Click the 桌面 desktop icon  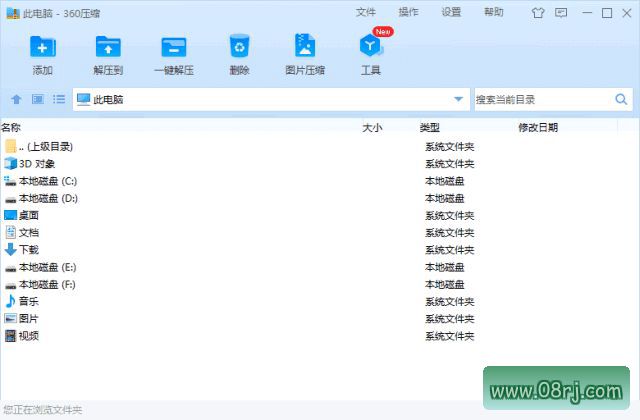(x=10, y=215)
